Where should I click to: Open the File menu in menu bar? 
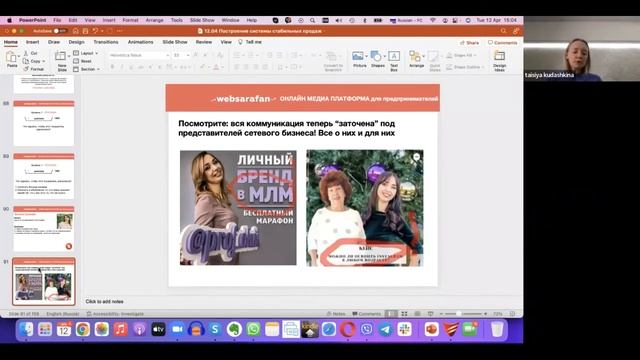57,20
